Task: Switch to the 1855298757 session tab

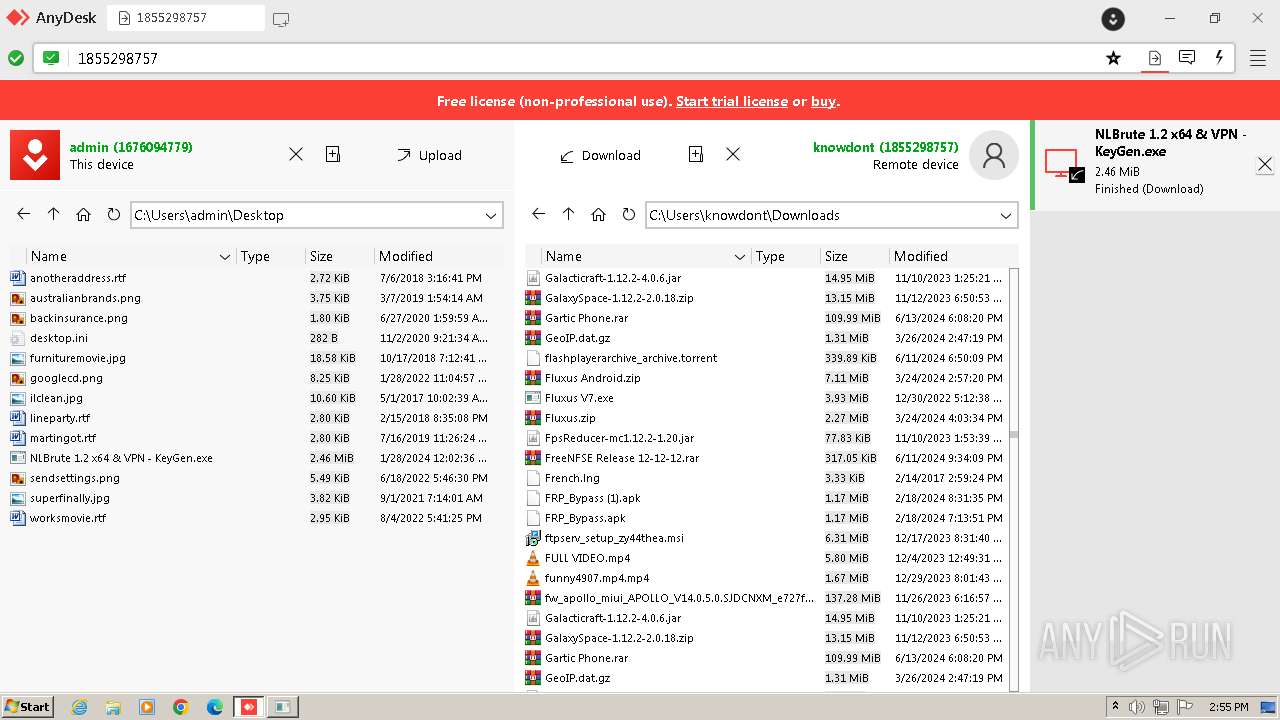Action: [x=186, y=18]
